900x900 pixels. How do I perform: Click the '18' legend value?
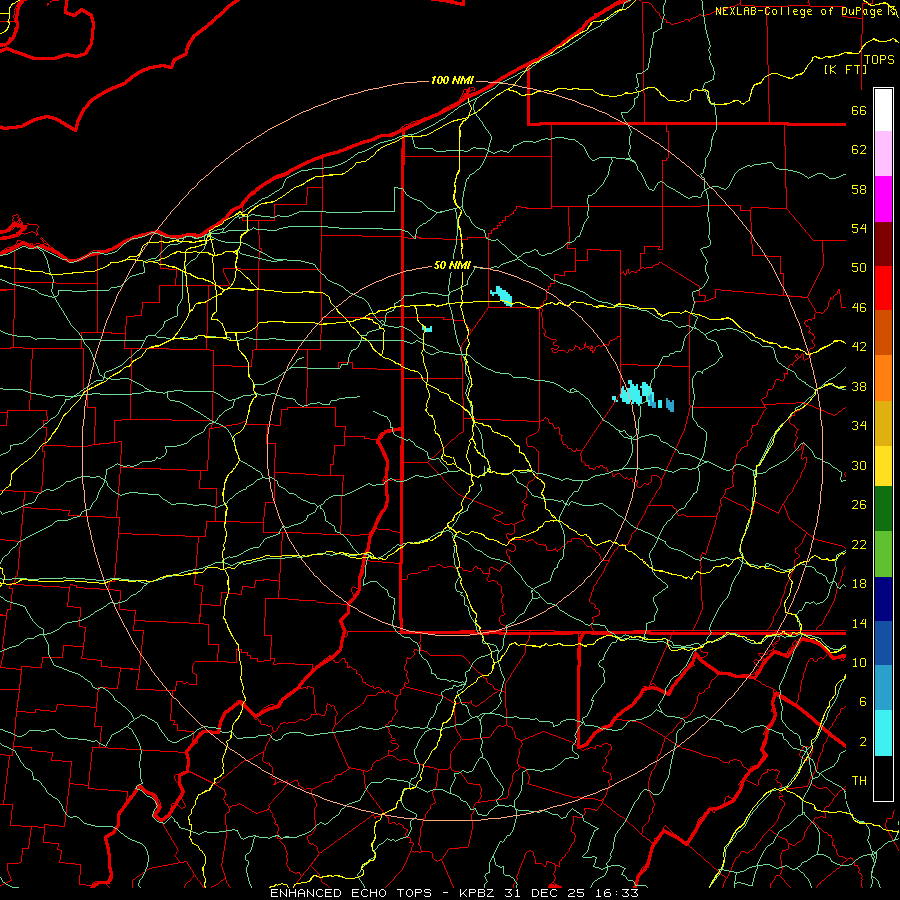pos(859,584)
